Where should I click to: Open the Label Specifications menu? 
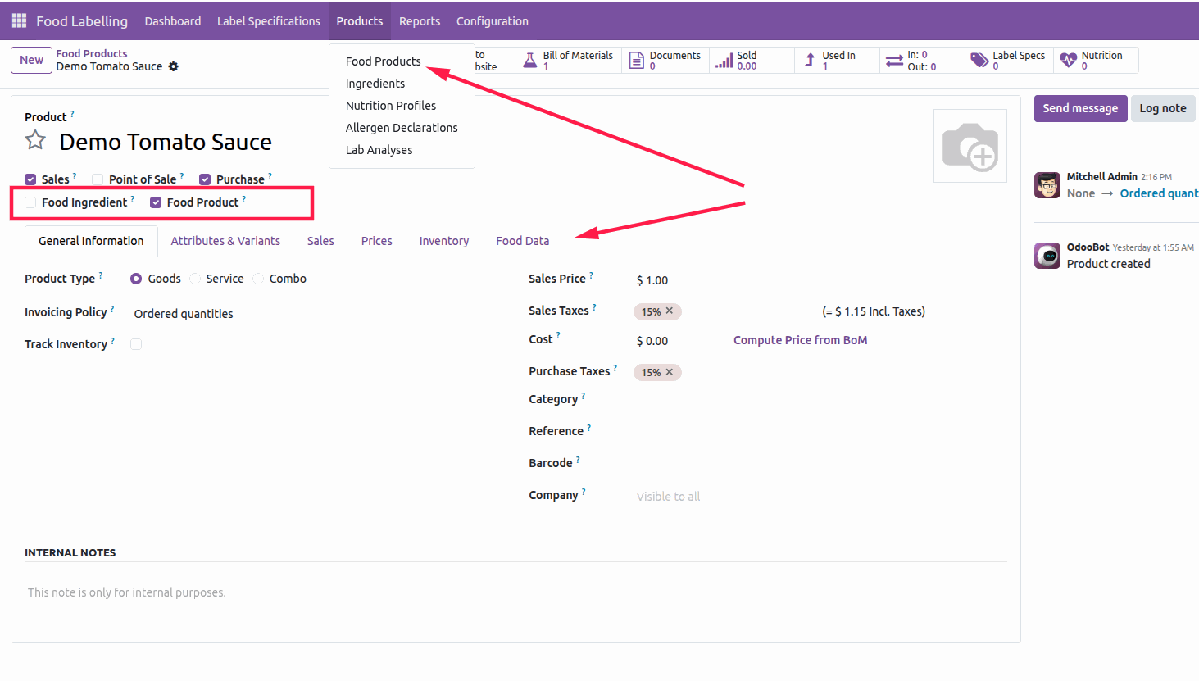click(268, 21)
